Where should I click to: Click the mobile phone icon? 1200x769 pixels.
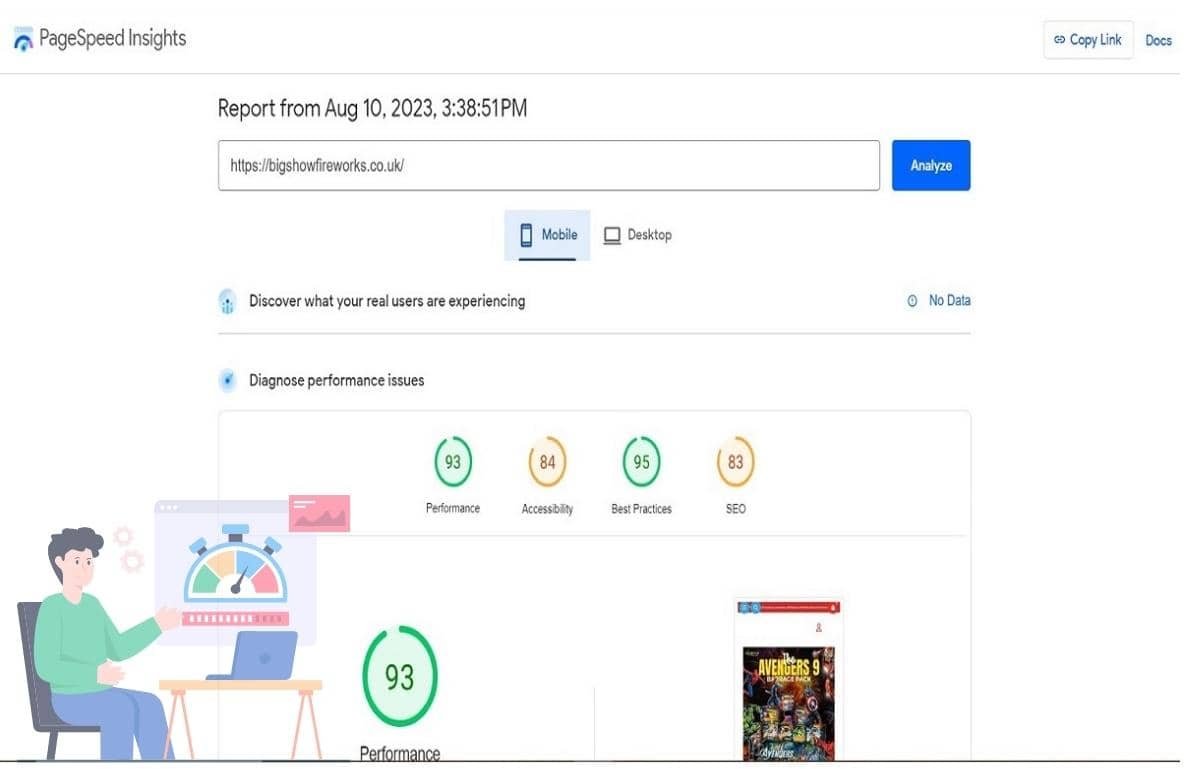(526, 235)
